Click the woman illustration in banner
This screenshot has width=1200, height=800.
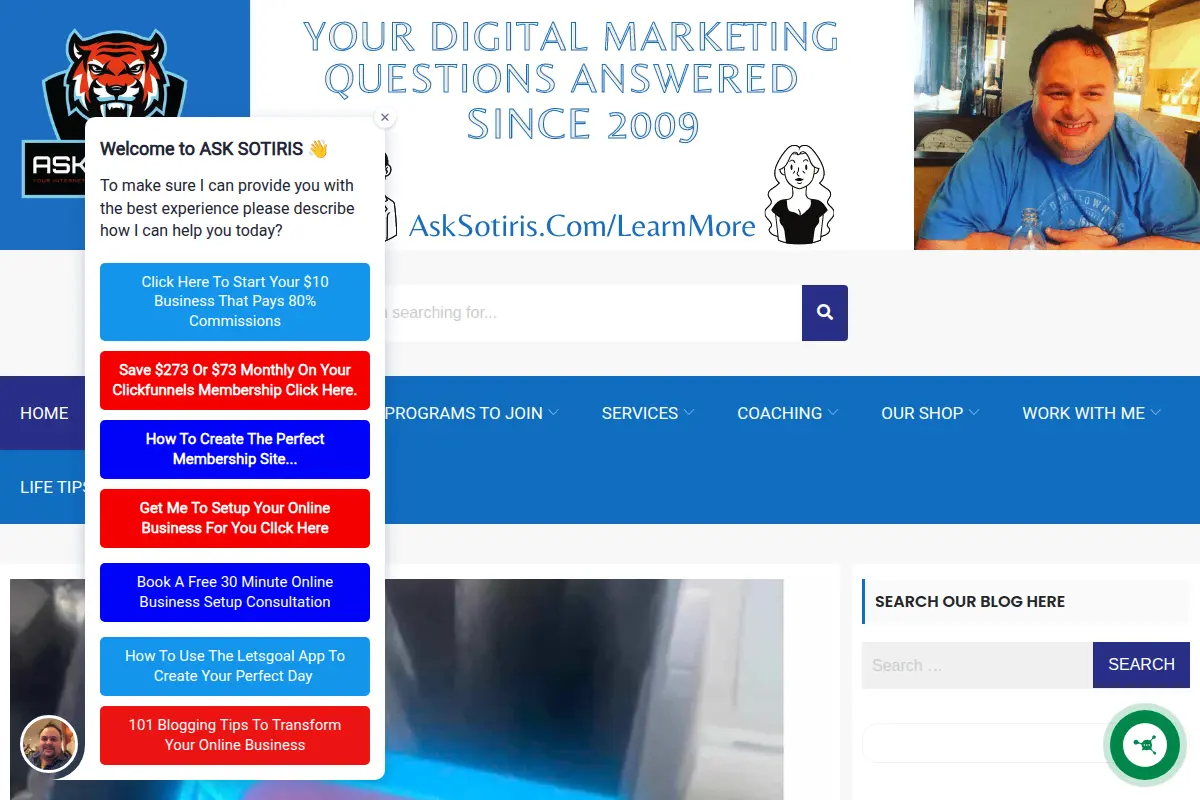[x=798, y=195]
